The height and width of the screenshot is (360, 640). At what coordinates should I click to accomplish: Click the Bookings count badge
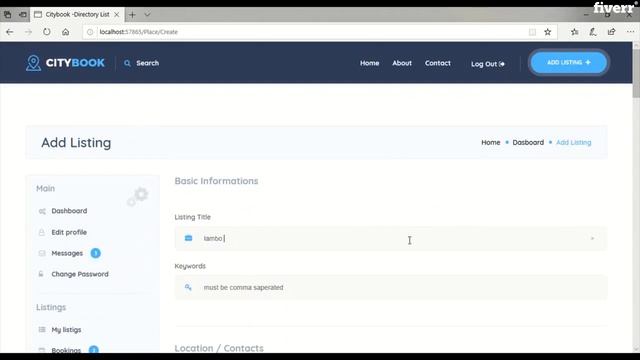tap(94, 350)
